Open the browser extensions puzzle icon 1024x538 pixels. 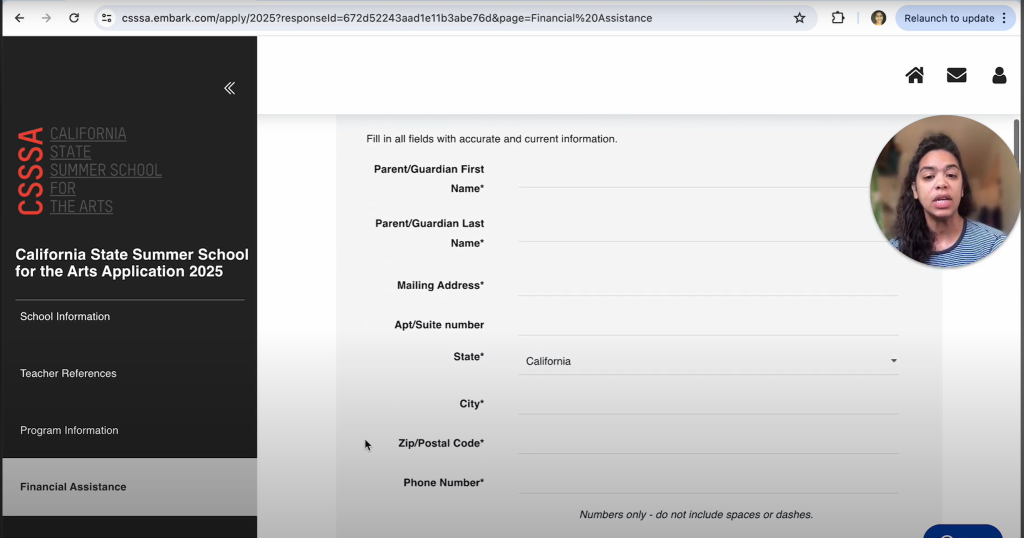838,18
